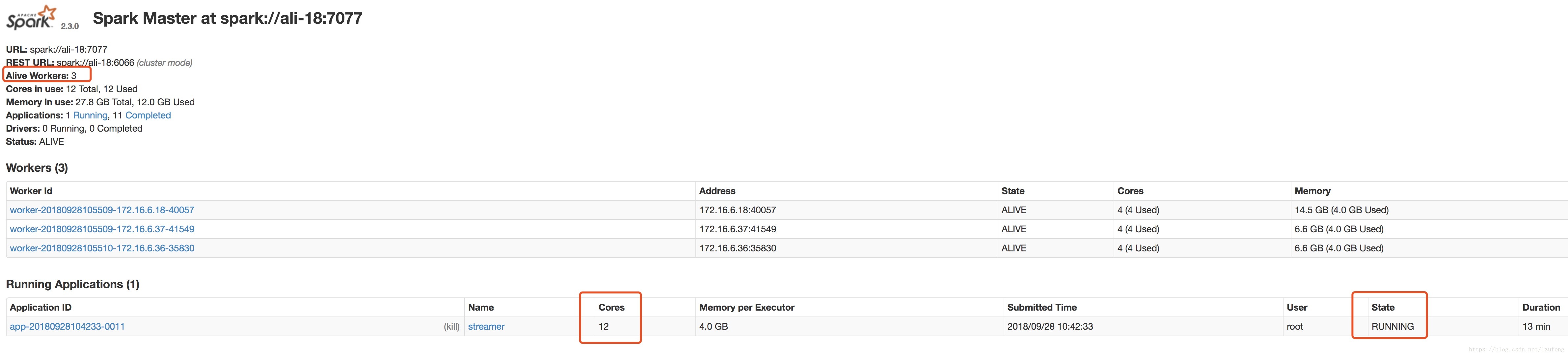Open worker-20180928105509-172.16.6.37-41549 link
This screenshot has width=1568, height=356.
coord(102,229)
